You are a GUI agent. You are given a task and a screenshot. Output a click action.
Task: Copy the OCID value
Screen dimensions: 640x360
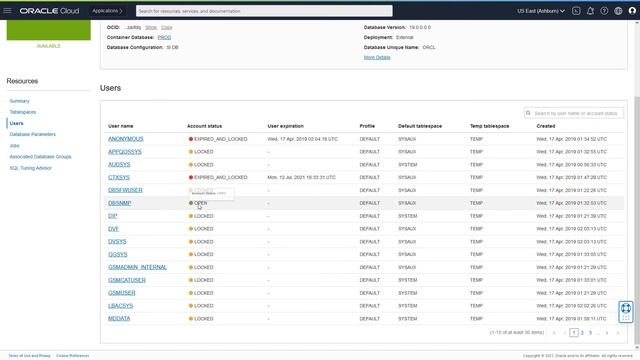click(x=167, y=27)
